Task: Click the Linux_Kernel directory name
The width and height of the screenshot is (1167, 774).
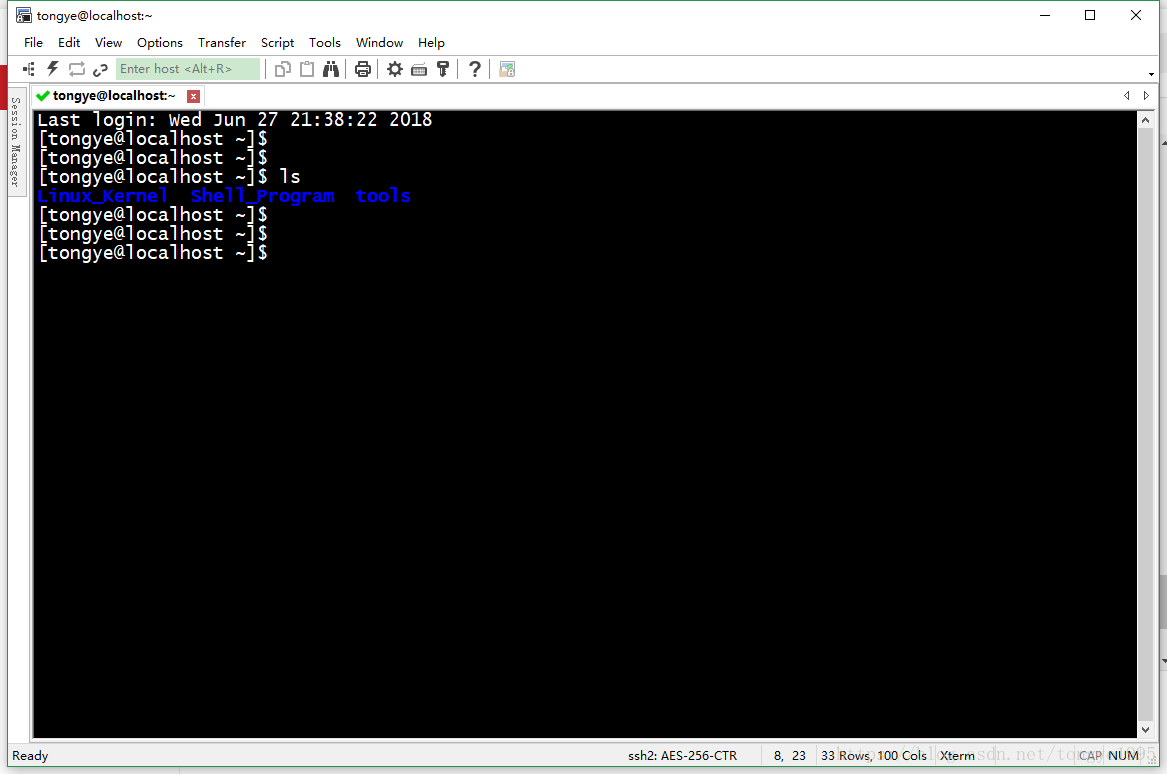Action: coord(103,196)
